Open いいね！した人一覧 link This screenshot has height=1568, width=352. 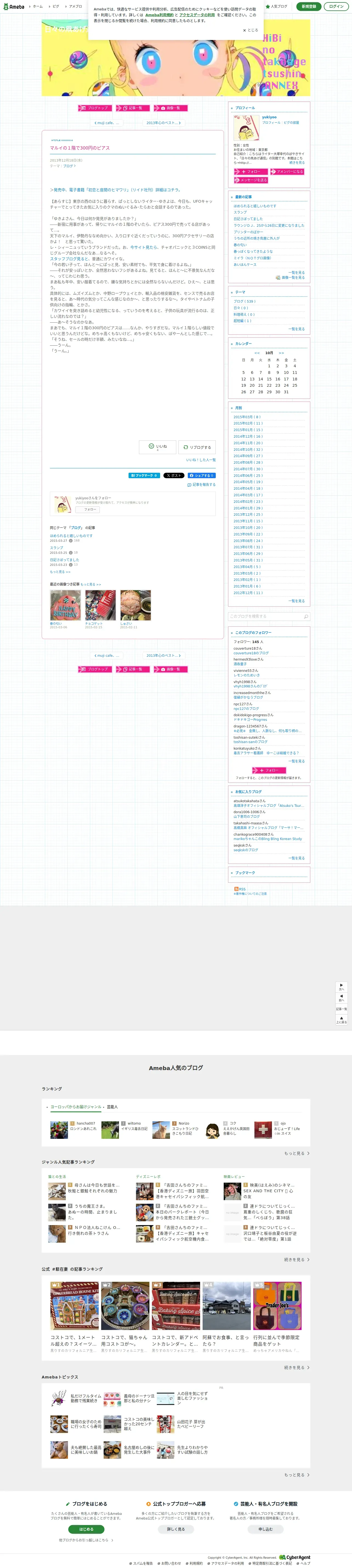[x=201, y=460]
